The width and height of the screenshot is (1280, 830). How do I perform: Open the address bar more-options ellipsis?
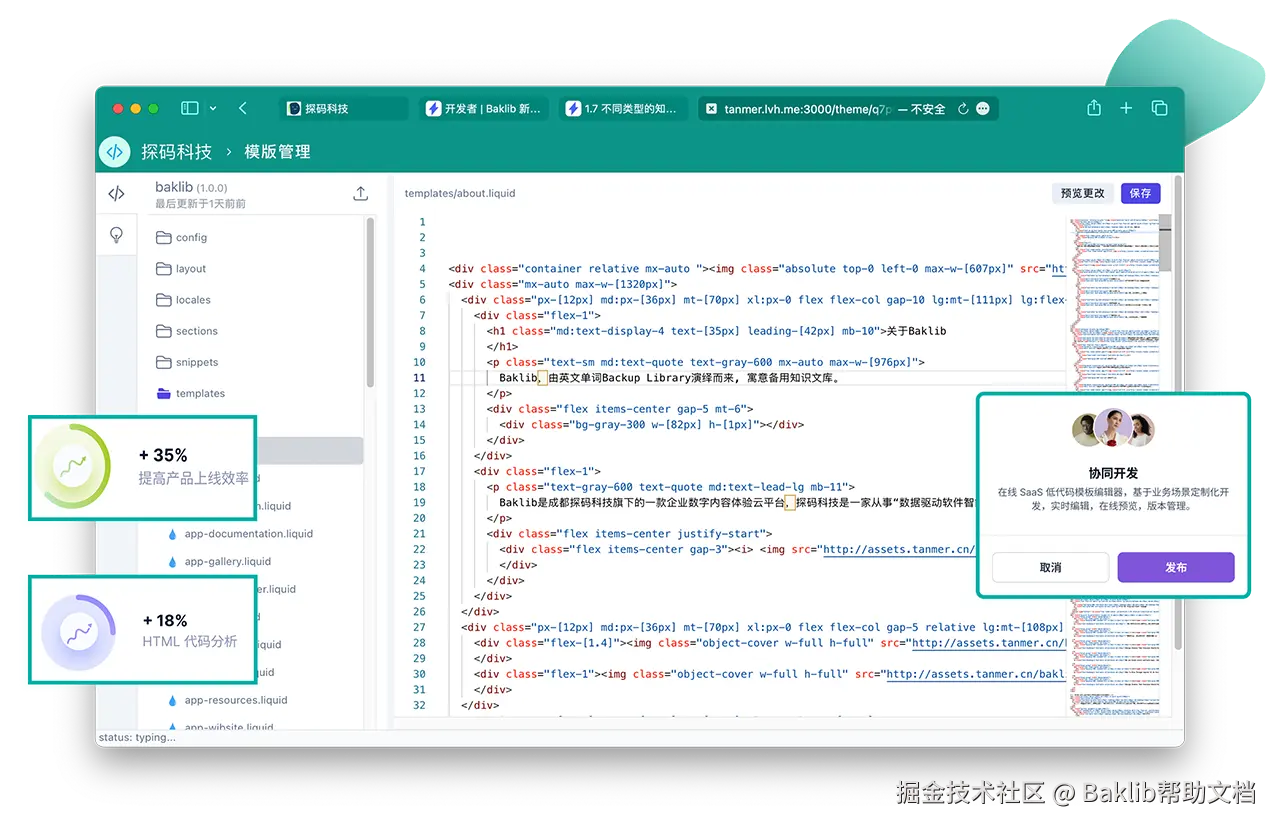point(983,109)
